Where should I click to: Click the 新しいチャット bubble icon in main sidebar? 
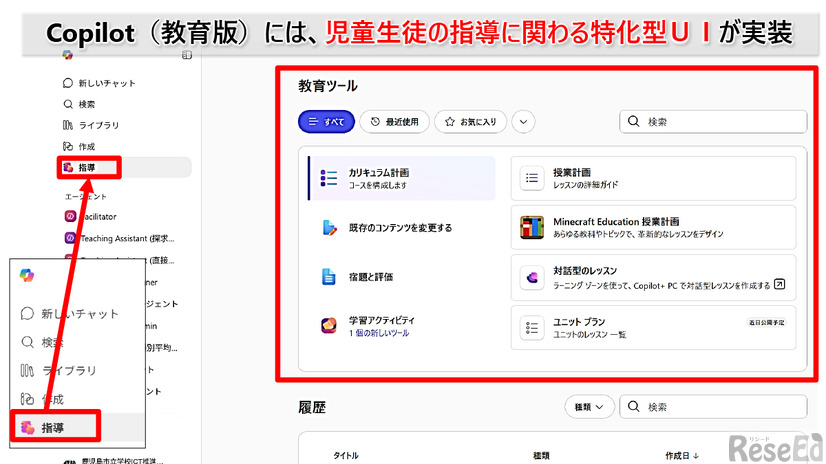pos(67,83)
